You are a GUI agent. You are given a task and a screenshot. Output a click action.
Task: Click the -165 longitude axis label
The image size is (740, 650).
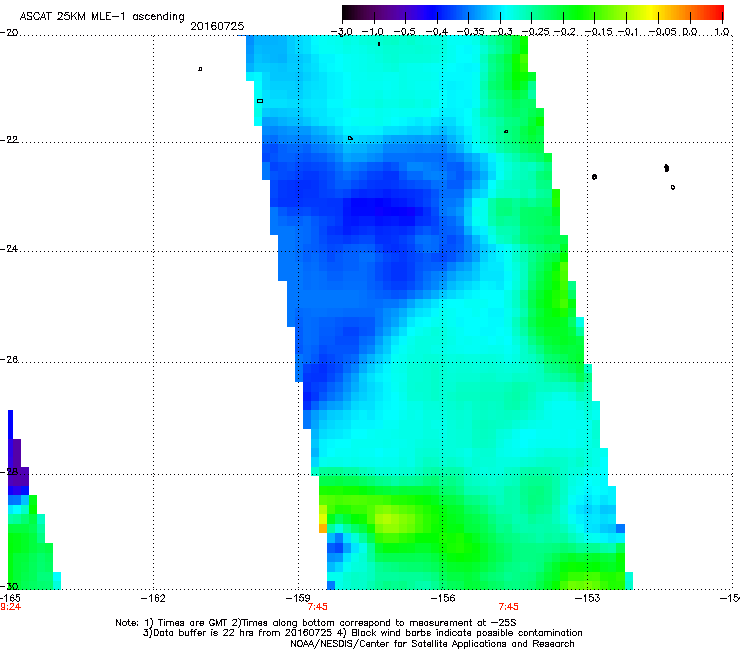coord(10,598)
